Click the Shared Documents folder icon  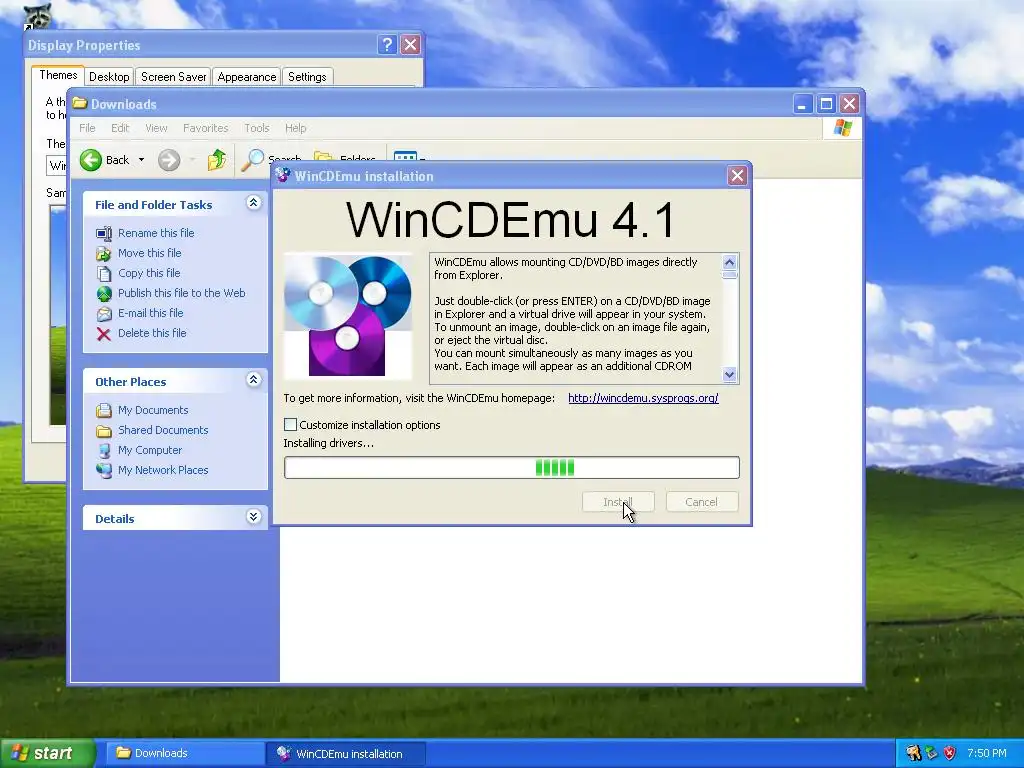coord(104,430)
